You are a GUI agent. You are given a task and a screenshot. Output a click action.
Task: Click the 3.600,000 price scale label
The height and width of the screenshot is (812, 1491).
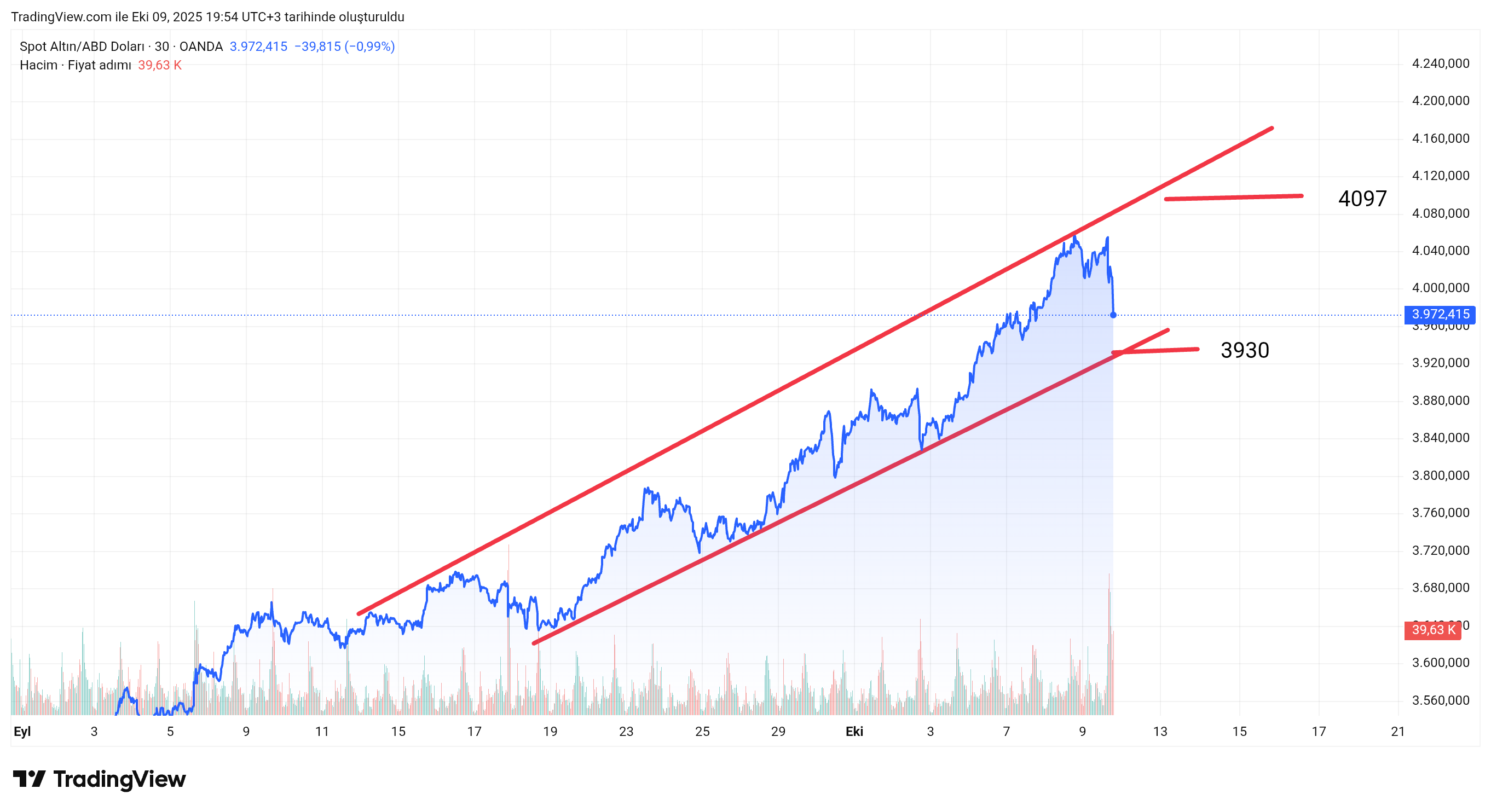1440,662
